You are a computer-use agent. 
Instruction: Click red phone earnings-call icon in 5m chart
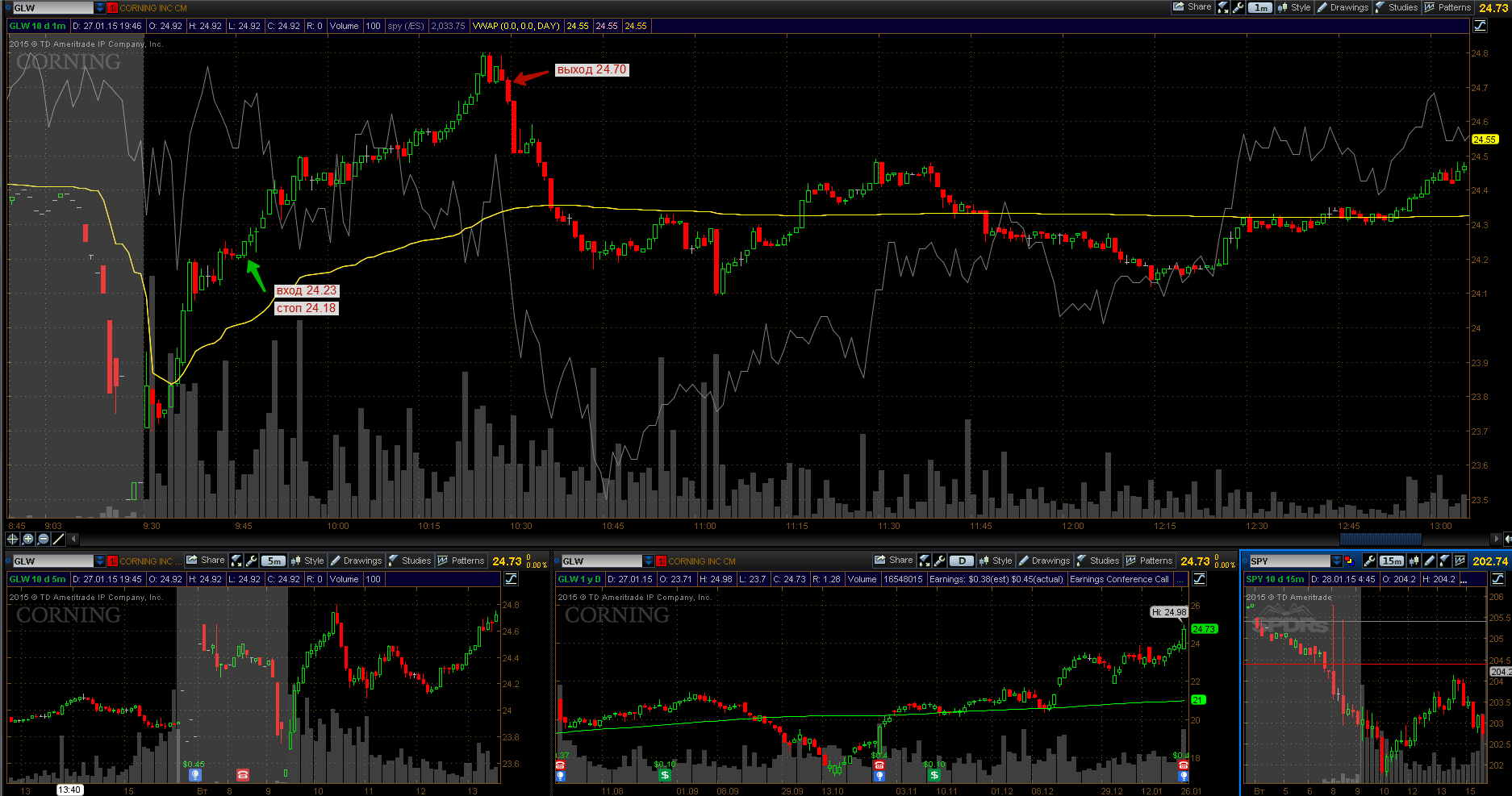[243, 775]
